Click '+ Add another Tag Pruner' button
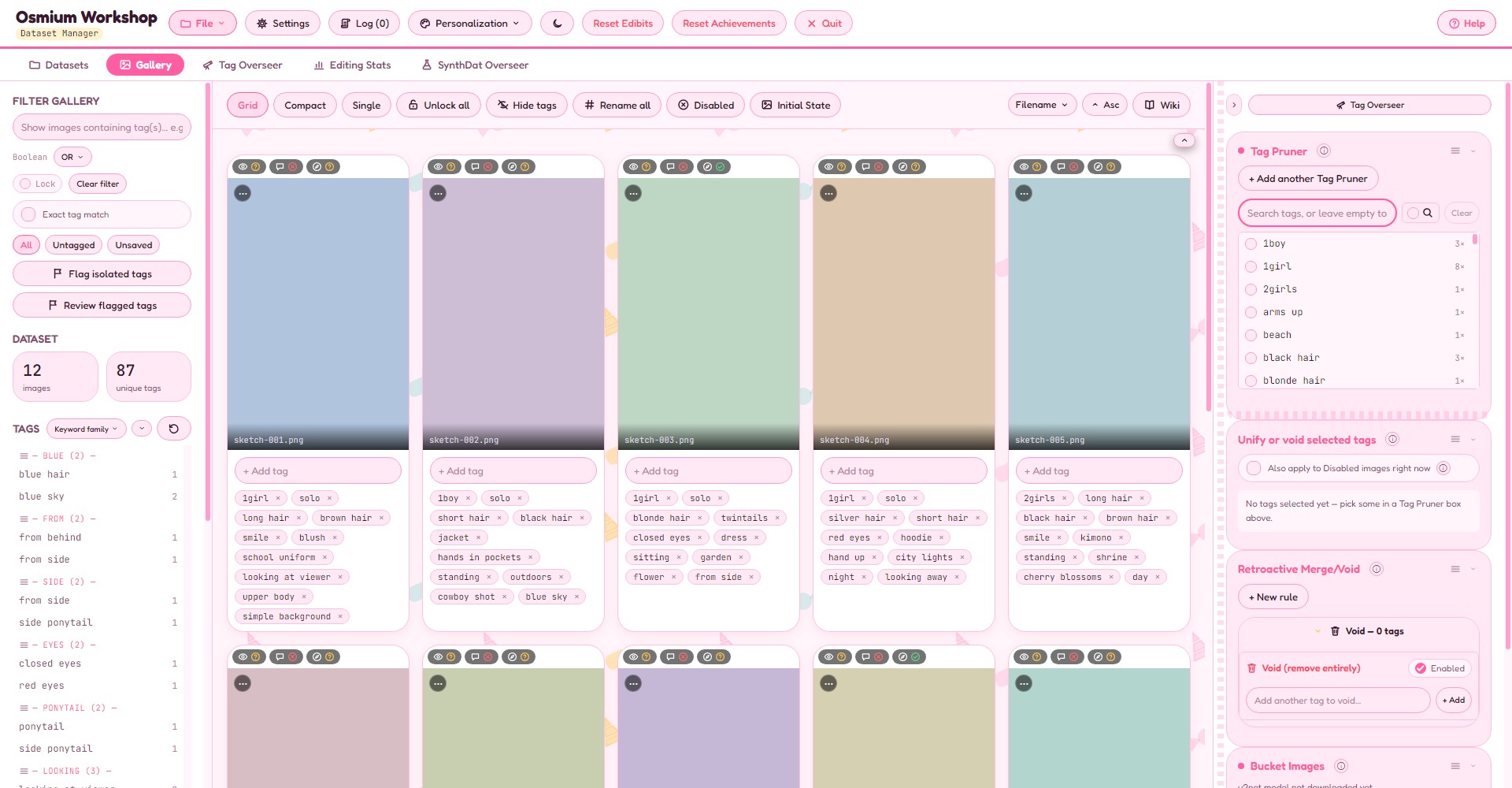The width and height of the screenshot is (1512, 788). 1308,179
